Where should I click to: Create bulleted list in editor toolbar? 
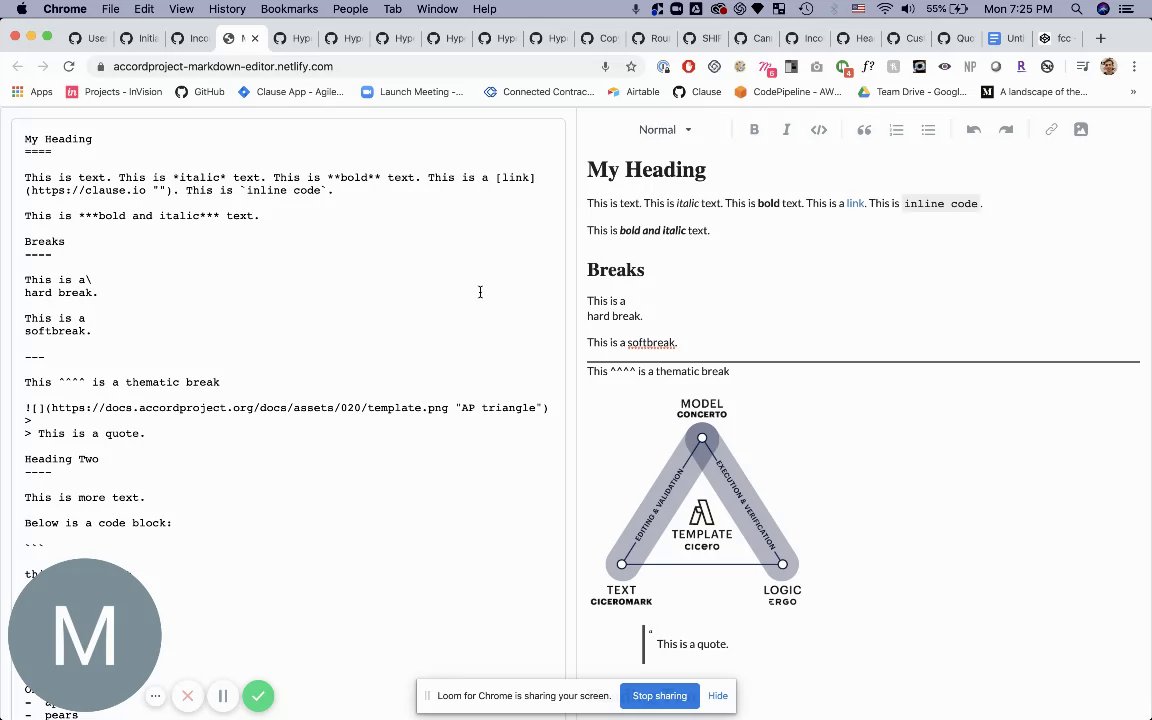929,129
